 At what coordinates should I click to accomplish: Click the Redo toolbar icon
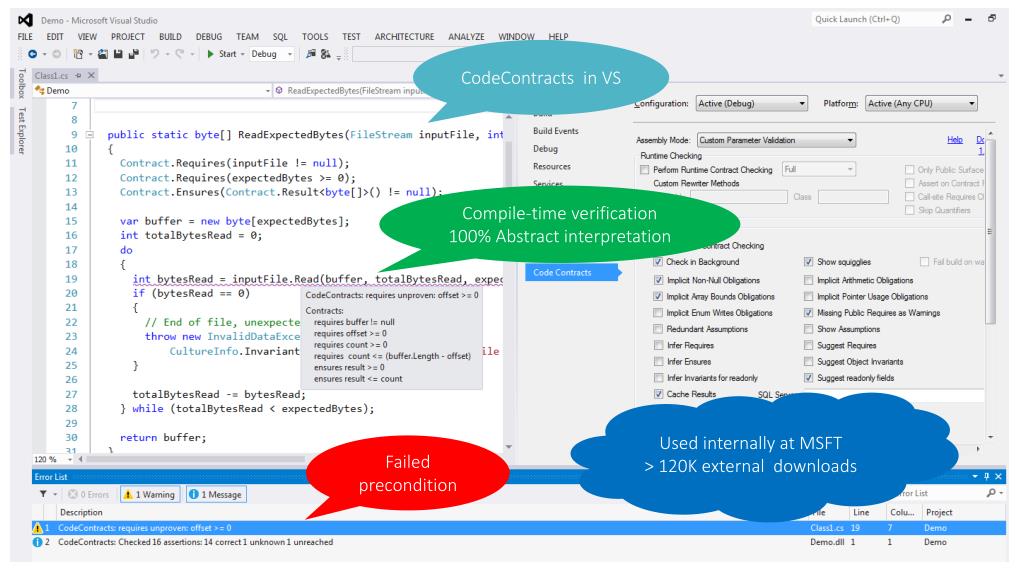pyautogui.click(x=179, y=54)
